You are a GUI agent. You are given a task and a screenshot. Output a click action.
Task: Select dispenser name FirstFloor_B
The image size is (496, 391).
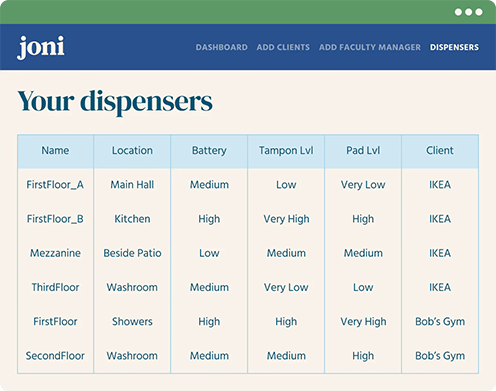click(x=55, y=219)
